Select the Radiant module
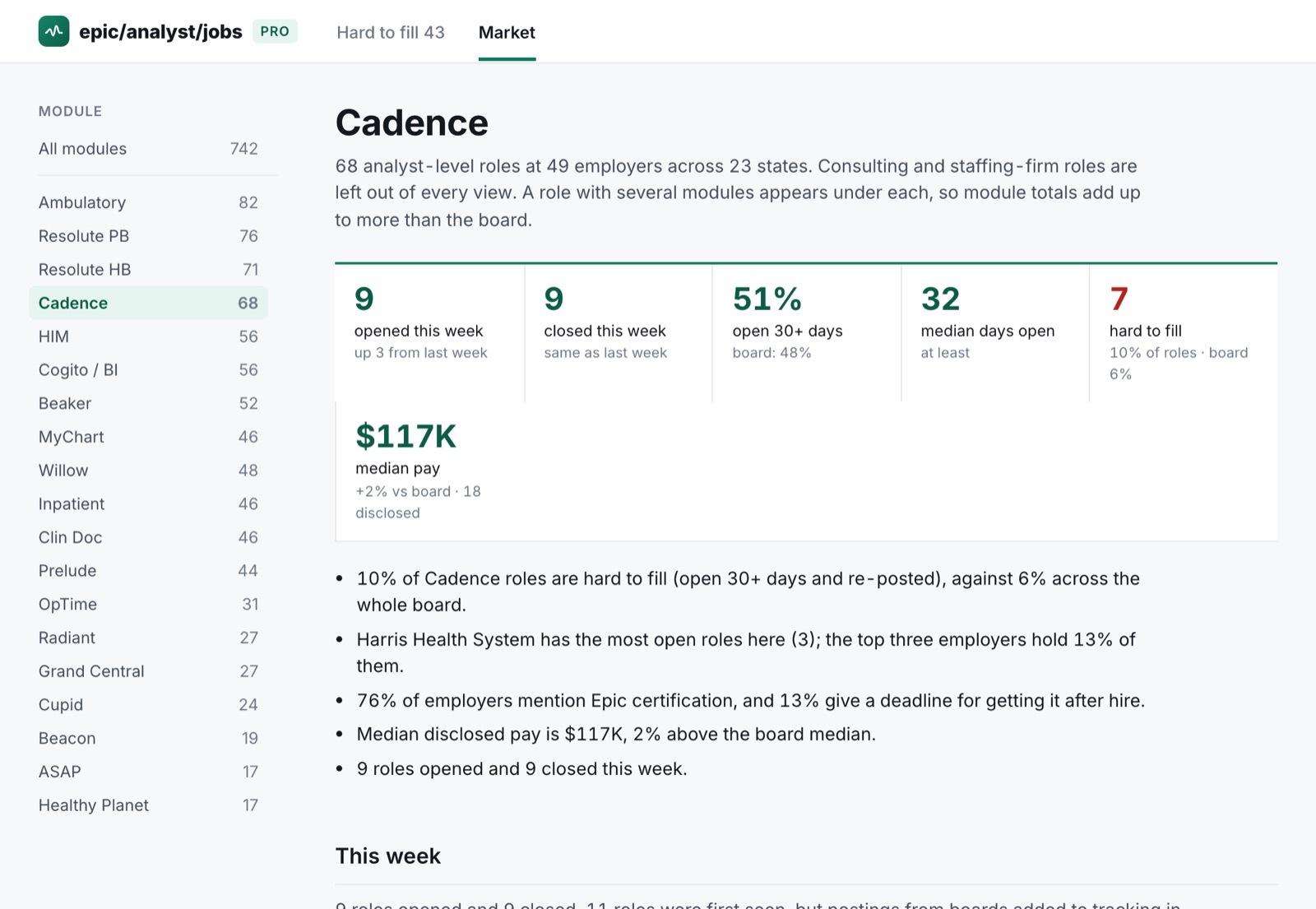 [x=148, y=638]
